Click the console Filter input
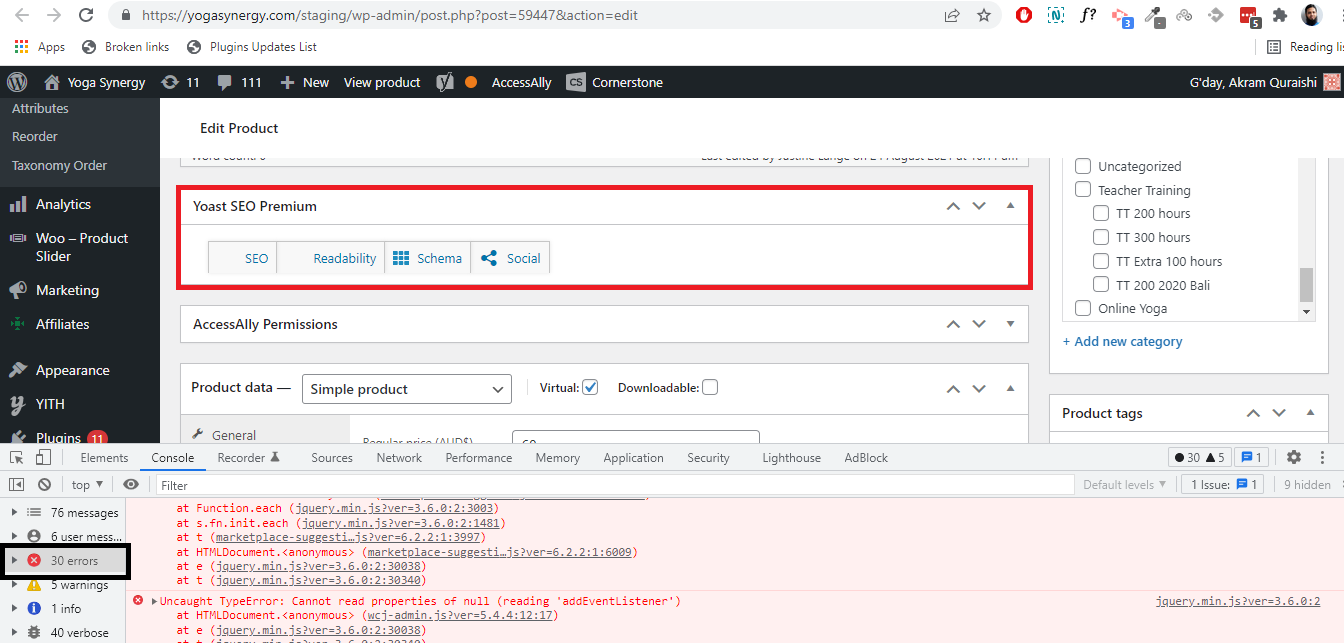 click(615, 485)
